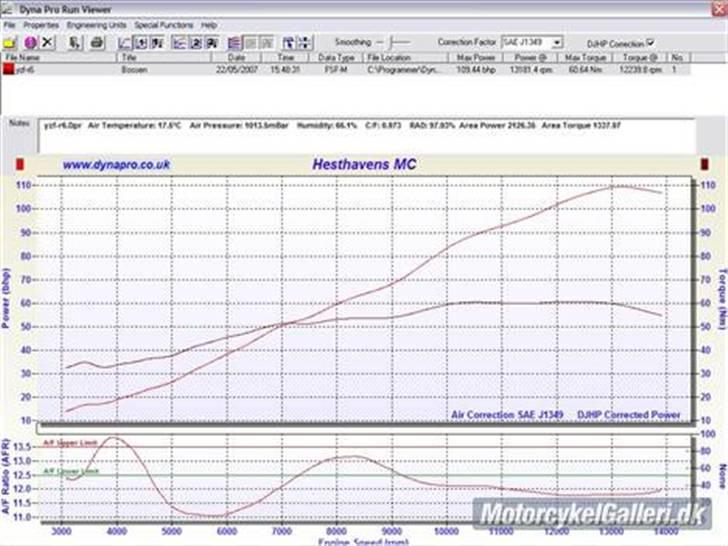Click the Max Power column header
This screenshot has width=728, height=546.
(476, 58)
